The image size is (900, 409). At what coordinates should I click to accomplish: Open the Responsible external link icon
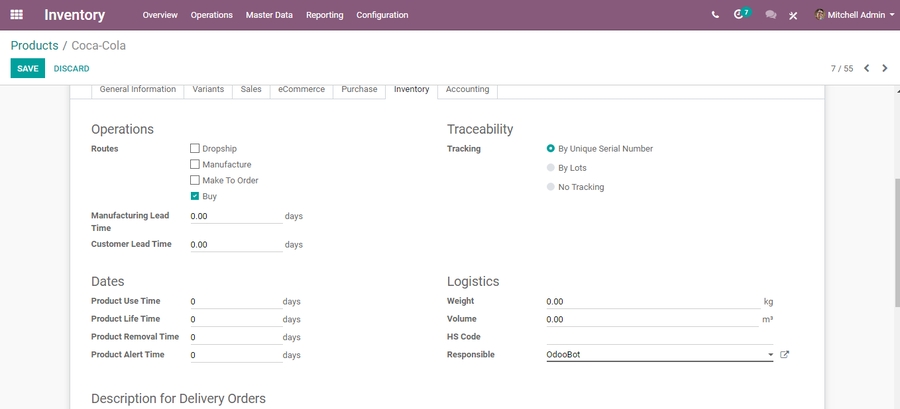pyautogui.click(x=784, y=355)
